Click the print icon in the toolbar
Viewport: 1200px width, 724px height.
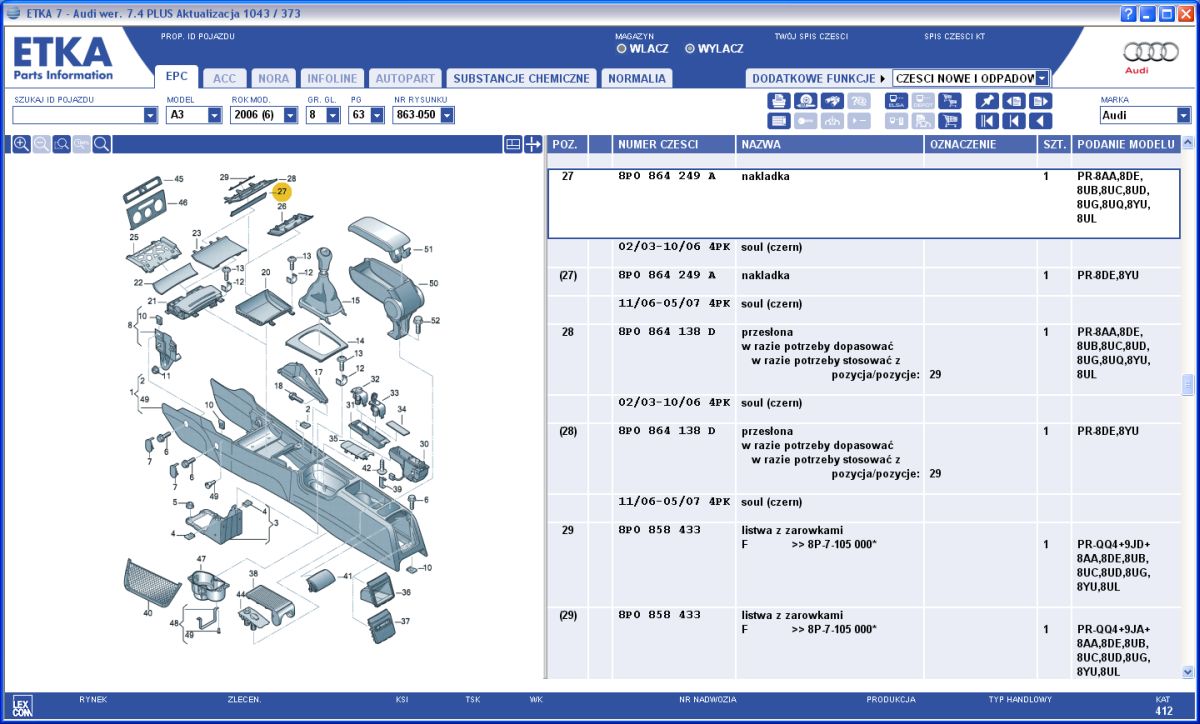coord(779,101)
